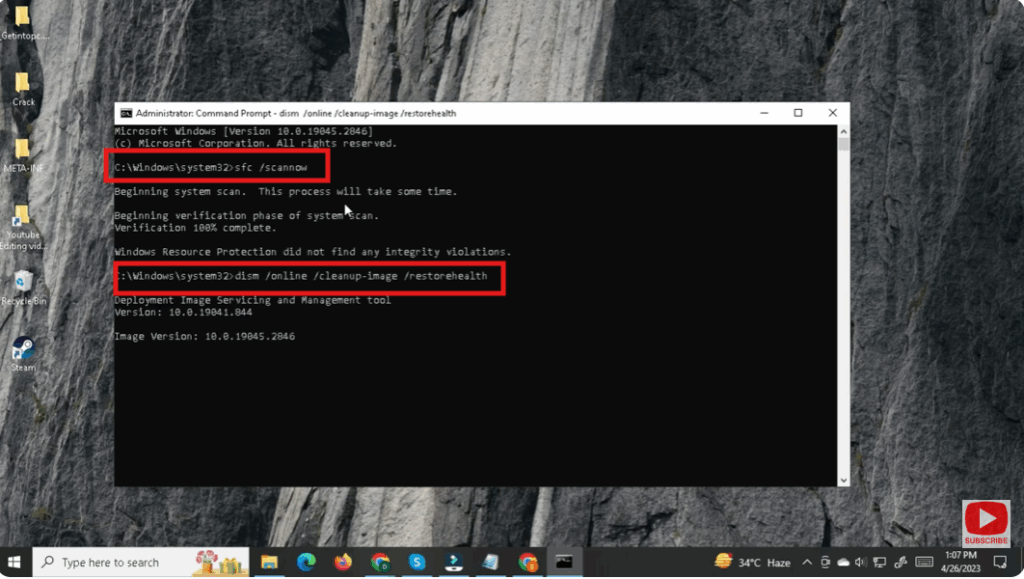Image resolution: width=1024 pixels, height=579 pixels.
Task: Open the Start menu
Action: (13, 562)
